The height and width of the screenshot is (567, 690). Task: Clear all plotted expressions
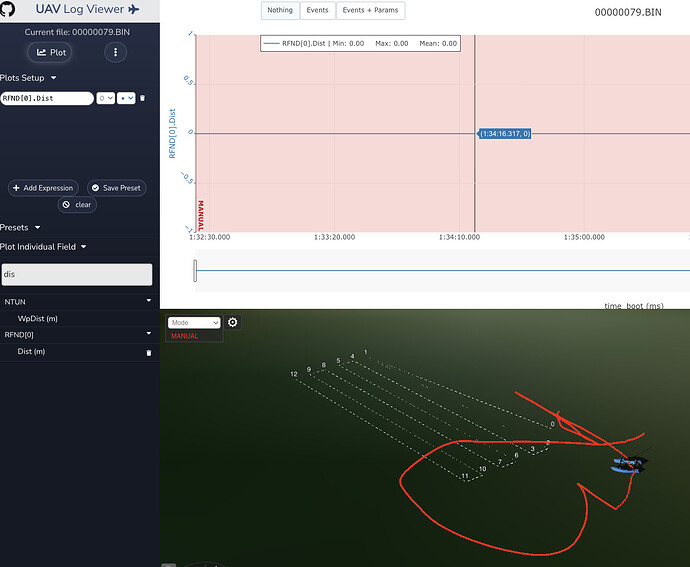(77, 205)
